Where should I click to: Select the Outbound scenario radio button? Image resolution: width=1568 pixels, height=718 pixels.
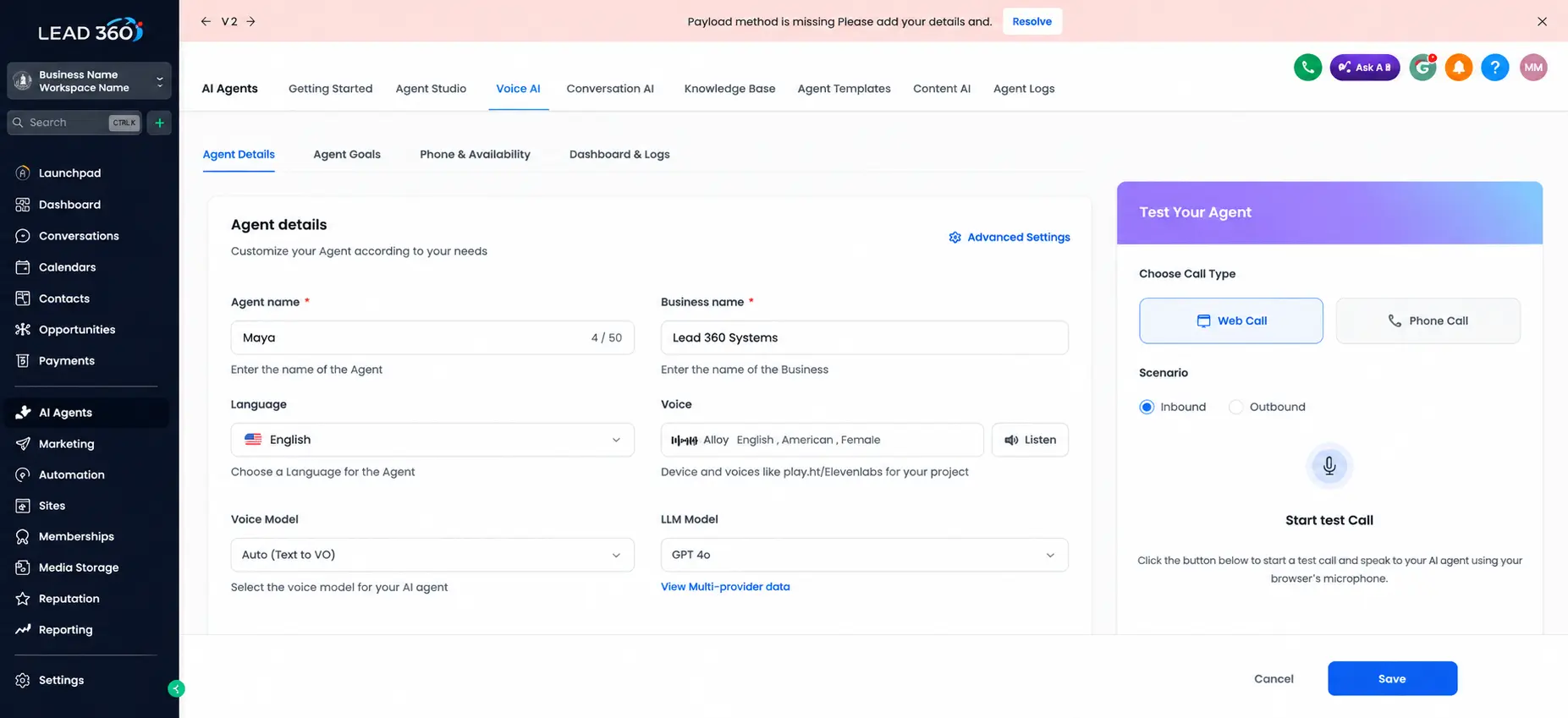pyautogui.click(x=1235, y=407)
